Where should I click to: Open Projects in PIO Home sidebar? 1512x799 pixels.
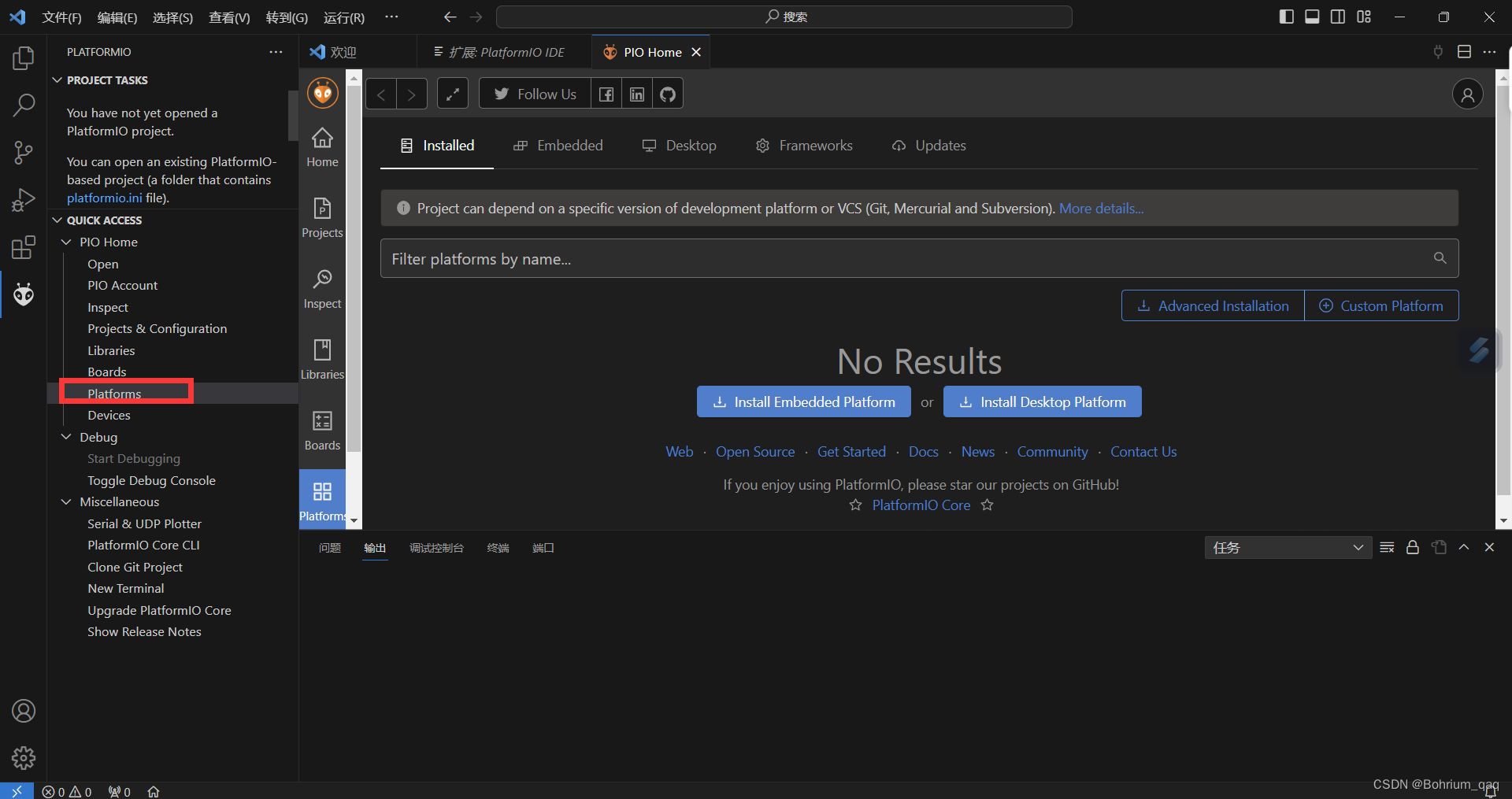(x=322, y=218)
